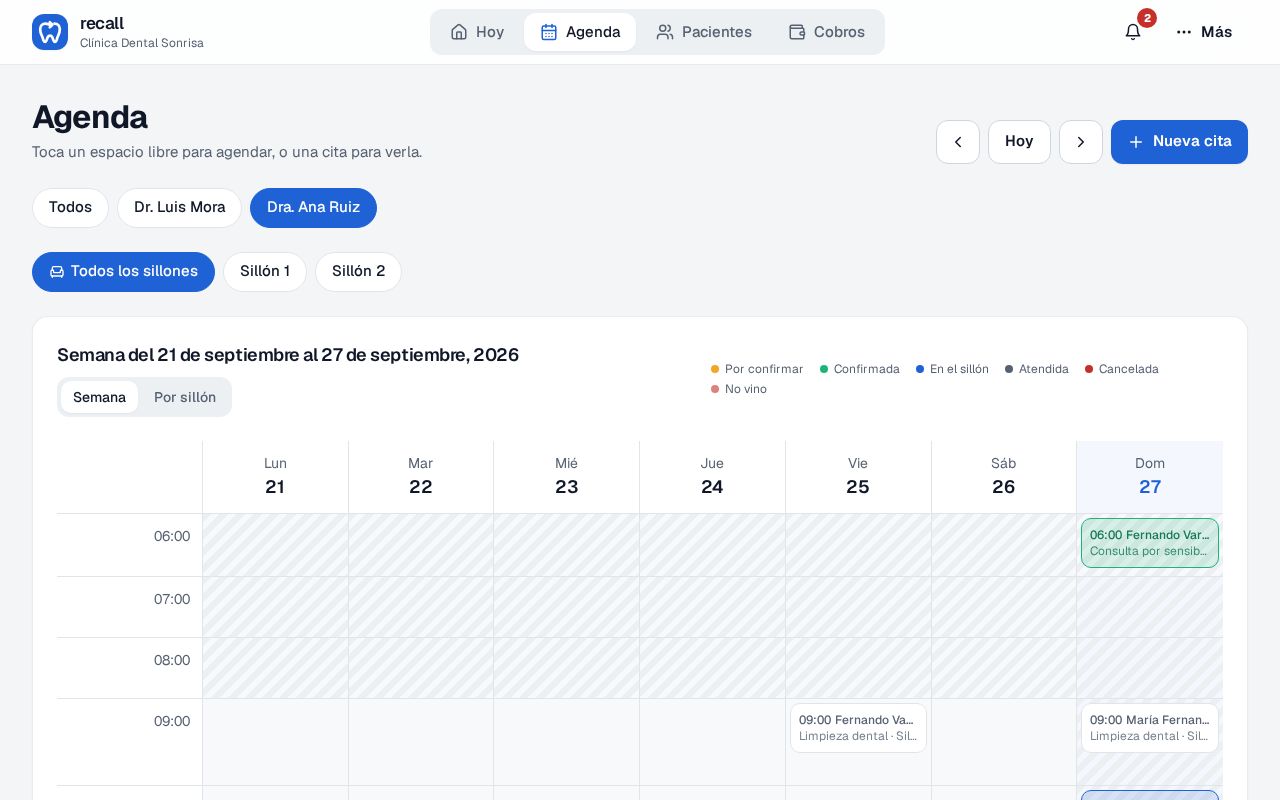Show Todos los sillones
The height and width of the screenshot is (800, 1280).
[x=123, y=272]
